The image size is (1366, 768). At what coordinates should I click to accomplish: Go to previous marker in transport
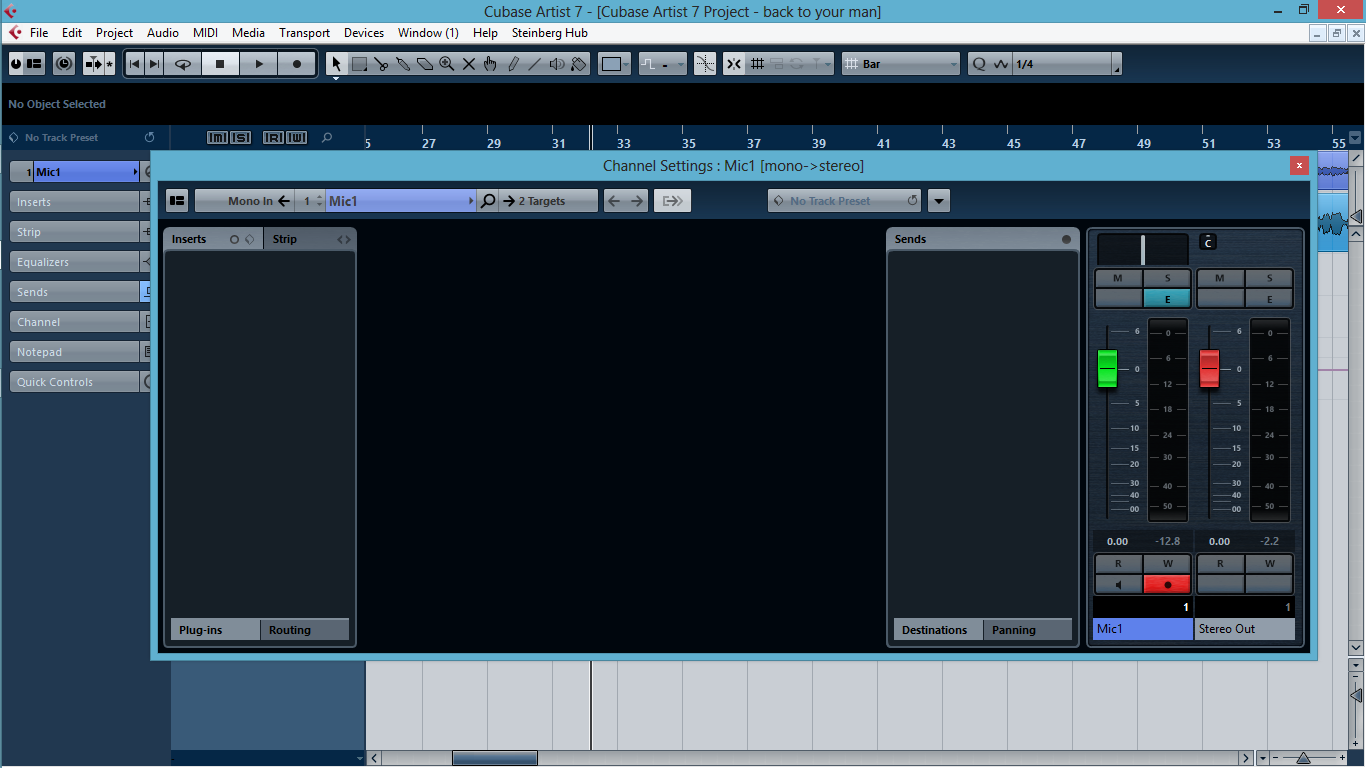click(x=135, y=64)
